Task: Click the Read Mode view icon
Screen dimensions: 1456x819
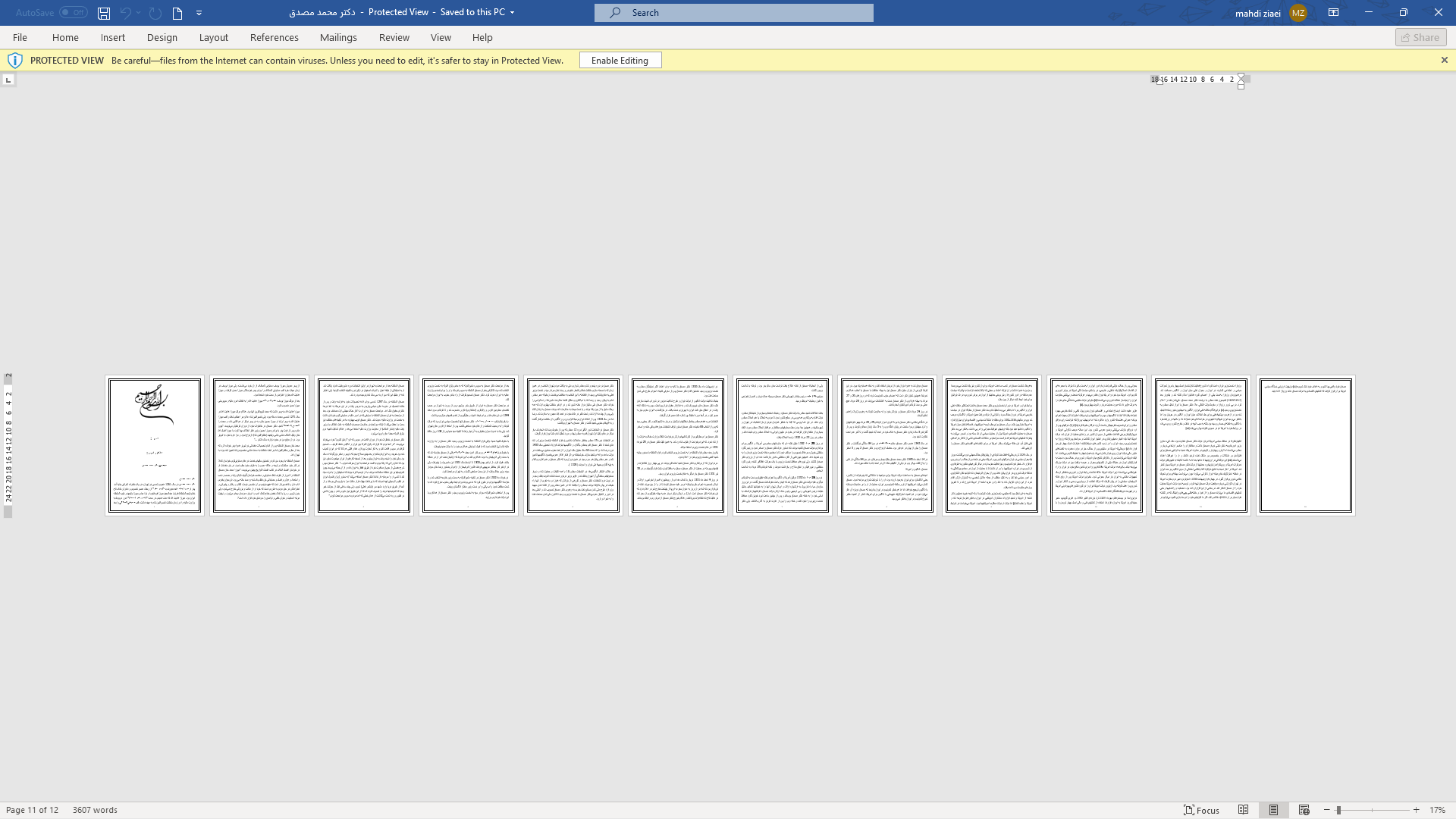Action: (1243, 810)
